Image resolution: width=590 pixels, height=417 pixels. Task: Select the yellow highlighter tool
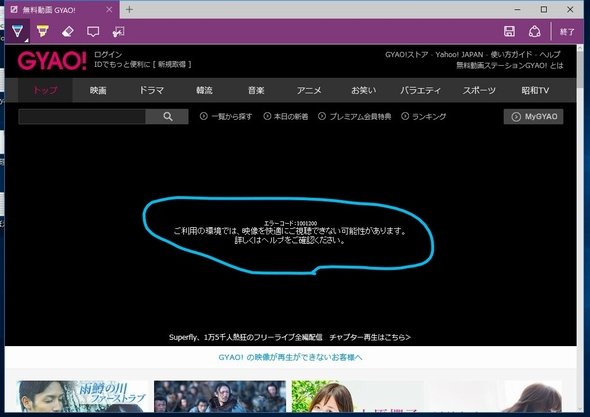coord(43,31)
